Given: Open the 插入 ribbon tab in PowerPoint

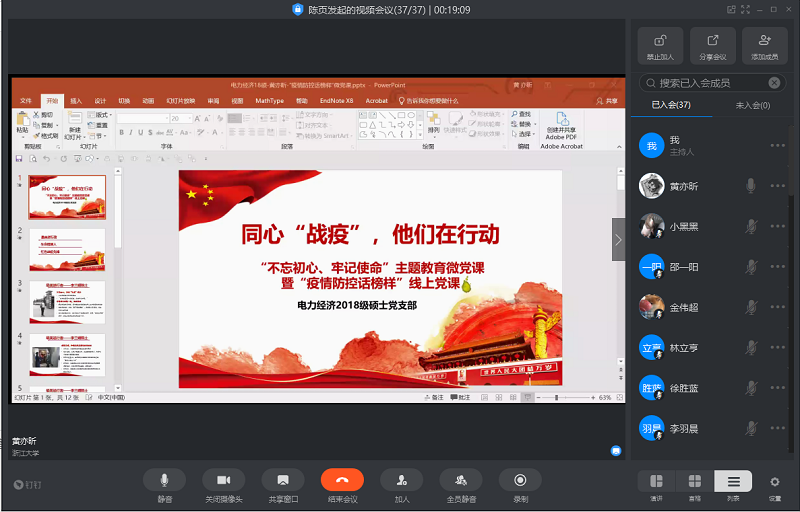Looking at the screenshot, I should coord(76,101).
